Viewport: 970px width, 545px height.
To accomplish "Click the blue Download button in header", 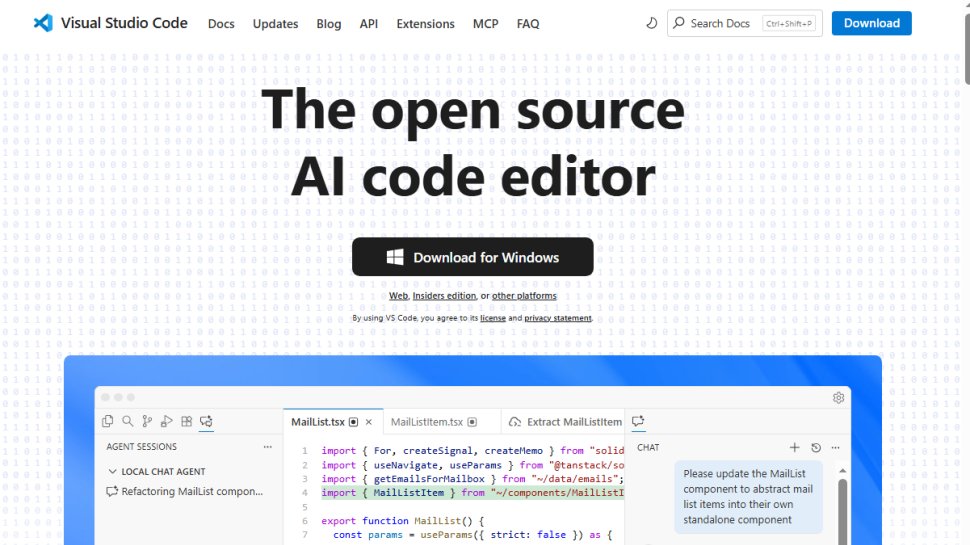I will point(872,24).
